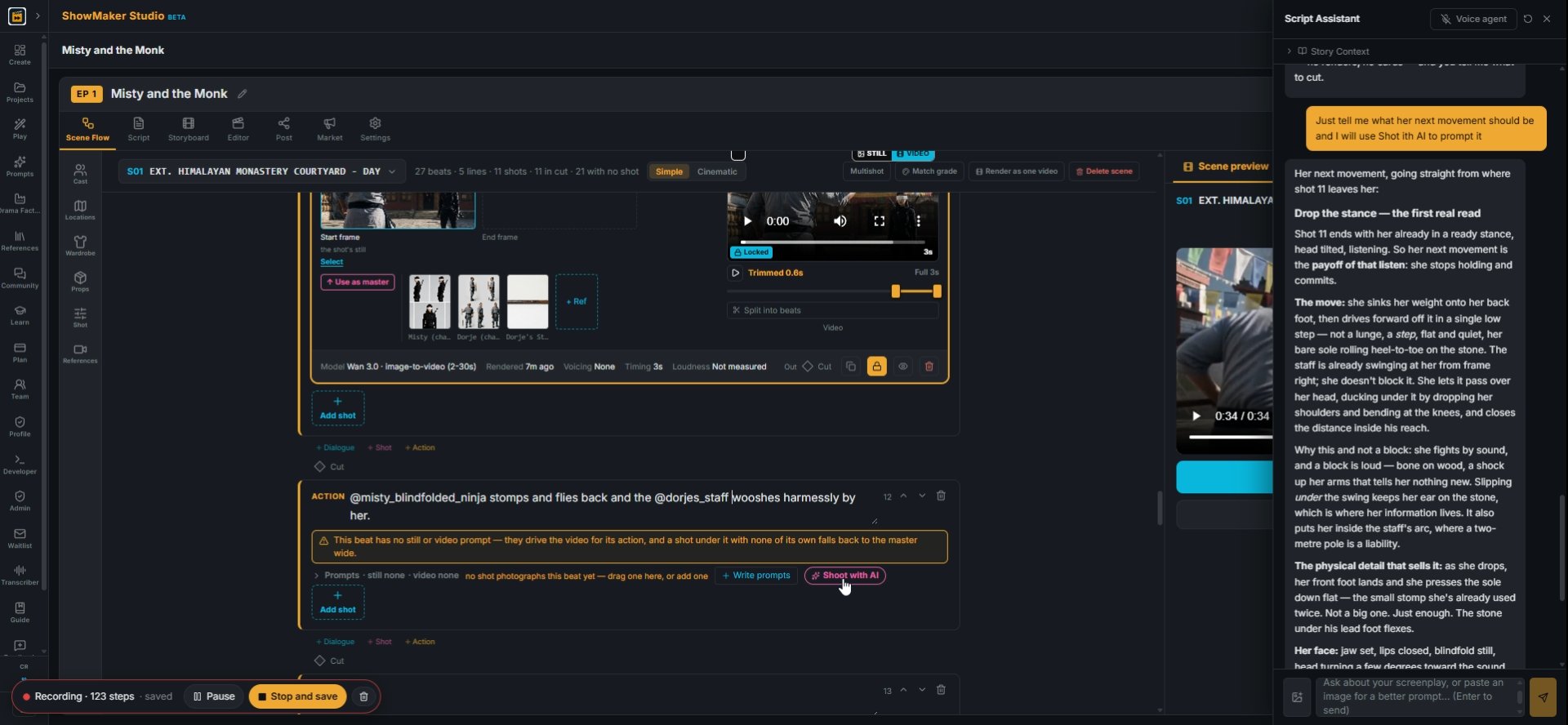
Task: Mute the shot video
Action: click(x=840, y=221)
